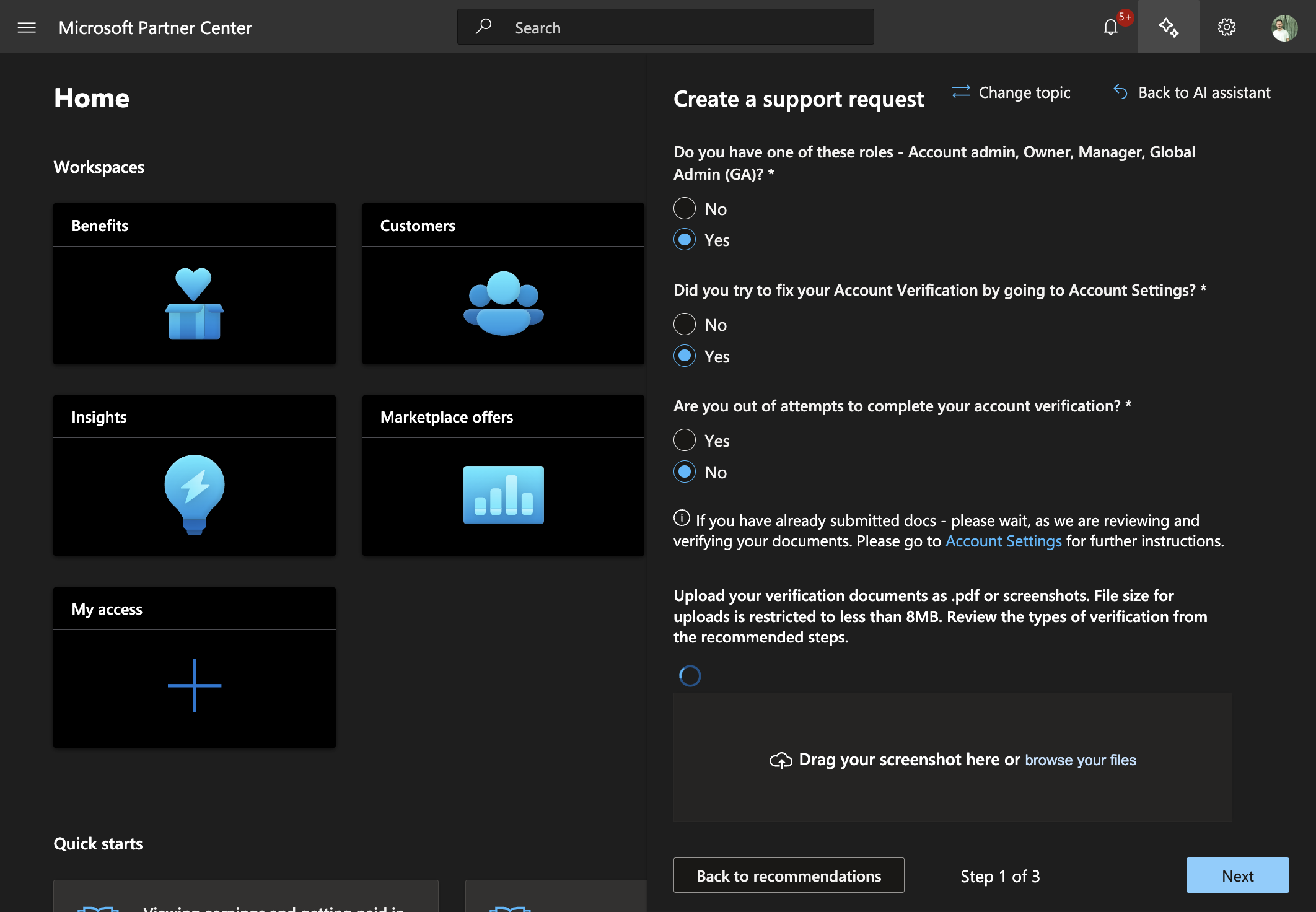Open the My access workspace title
Viewport: 1316px width, 912px height.
[x=107, y=609]
